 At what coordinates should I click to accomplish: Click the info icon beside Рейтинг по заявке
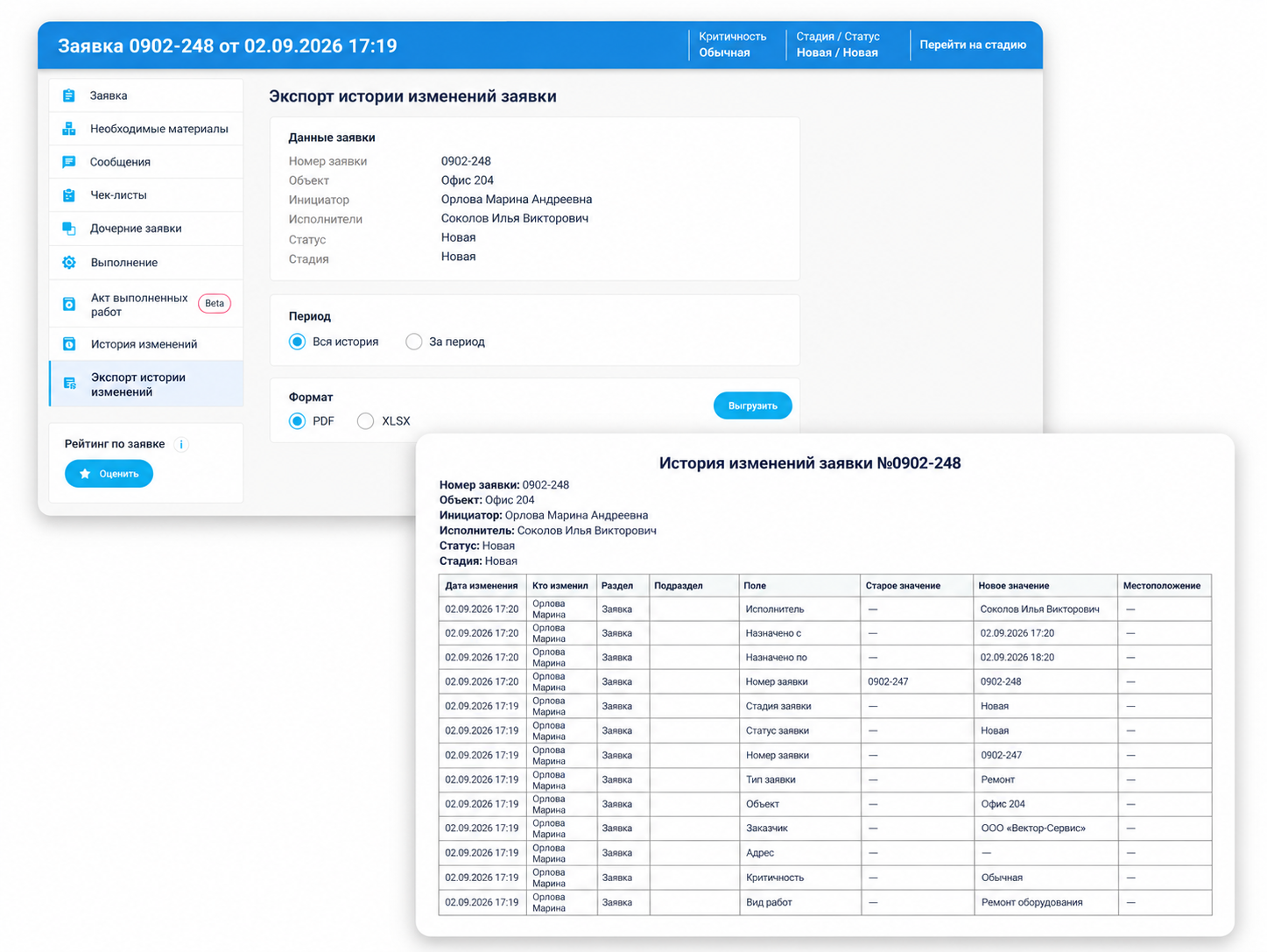click(x=181, y=444)
